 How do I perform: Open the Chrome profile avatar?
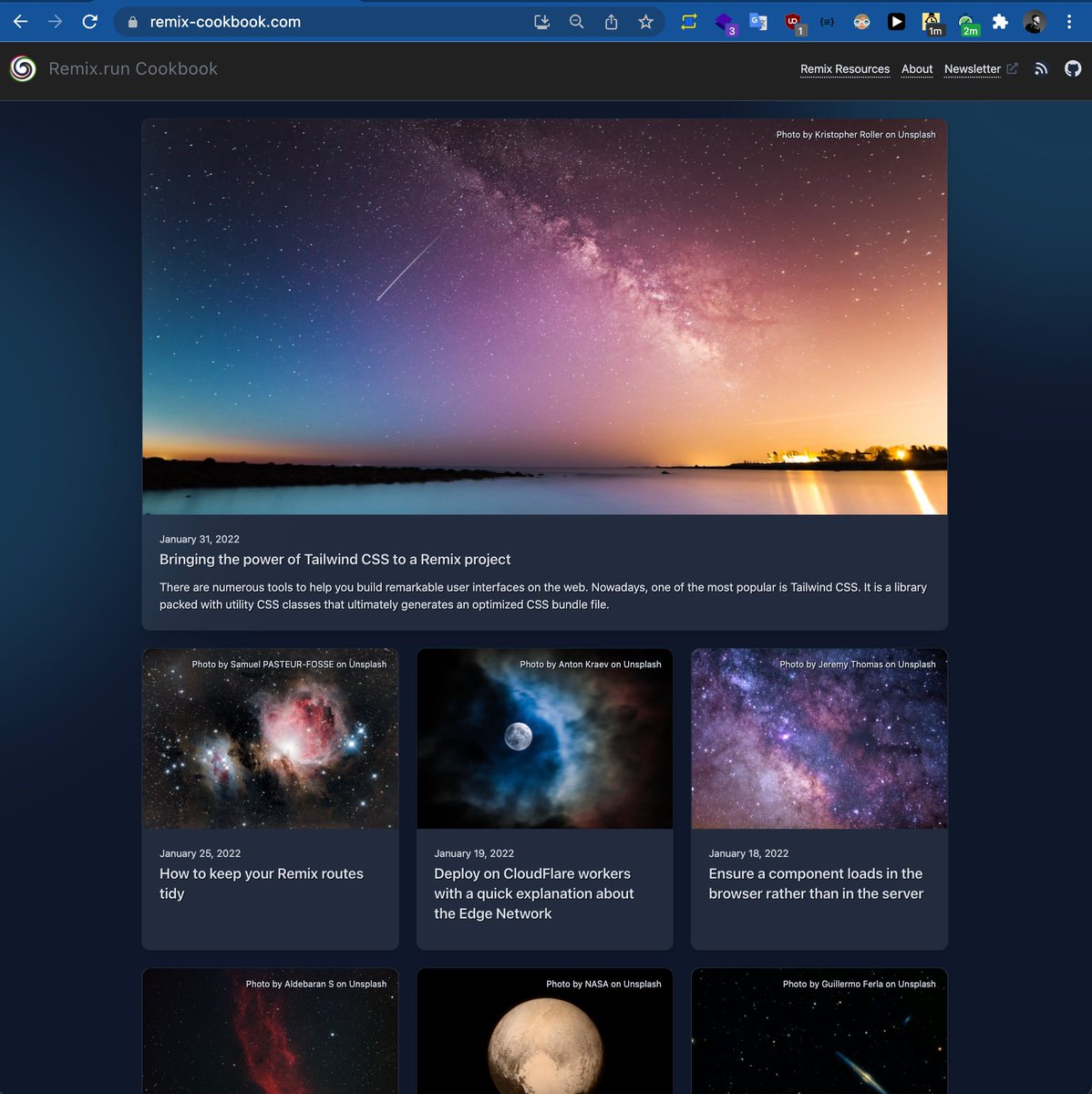(1035, 22)
